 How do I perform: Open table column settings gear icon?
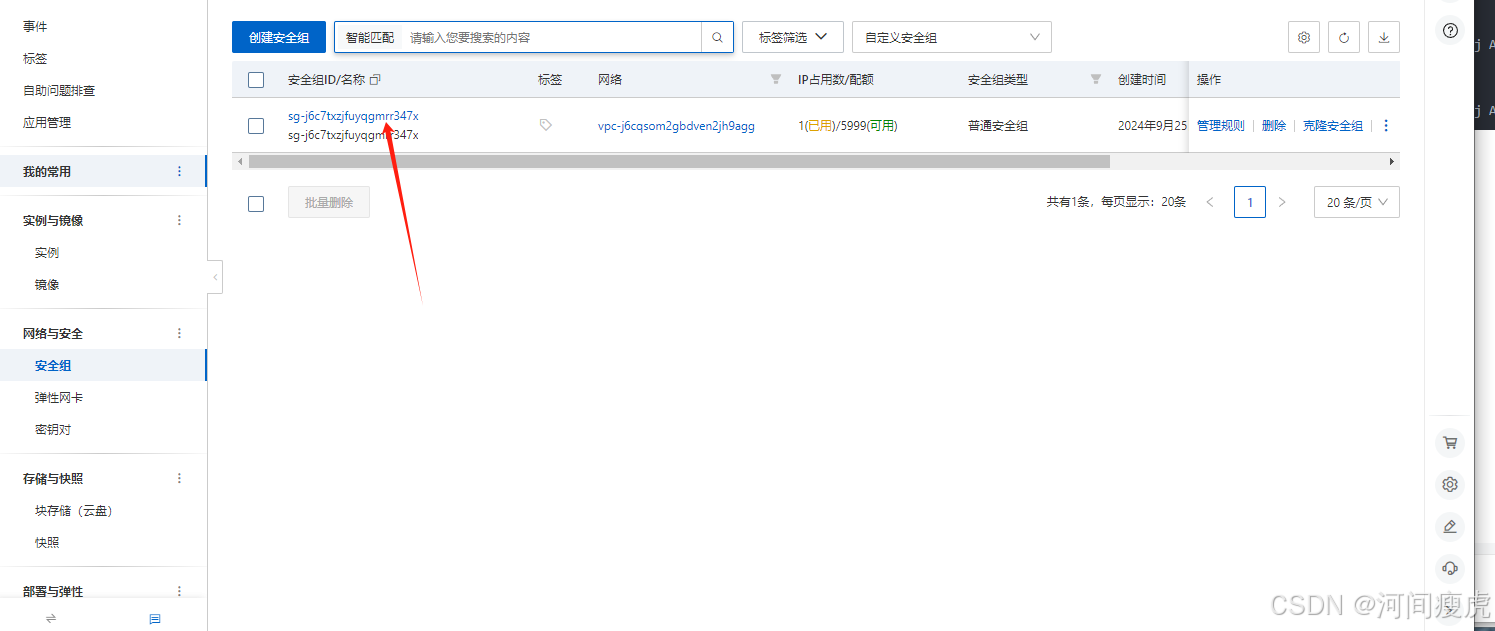click(1304, 38)
